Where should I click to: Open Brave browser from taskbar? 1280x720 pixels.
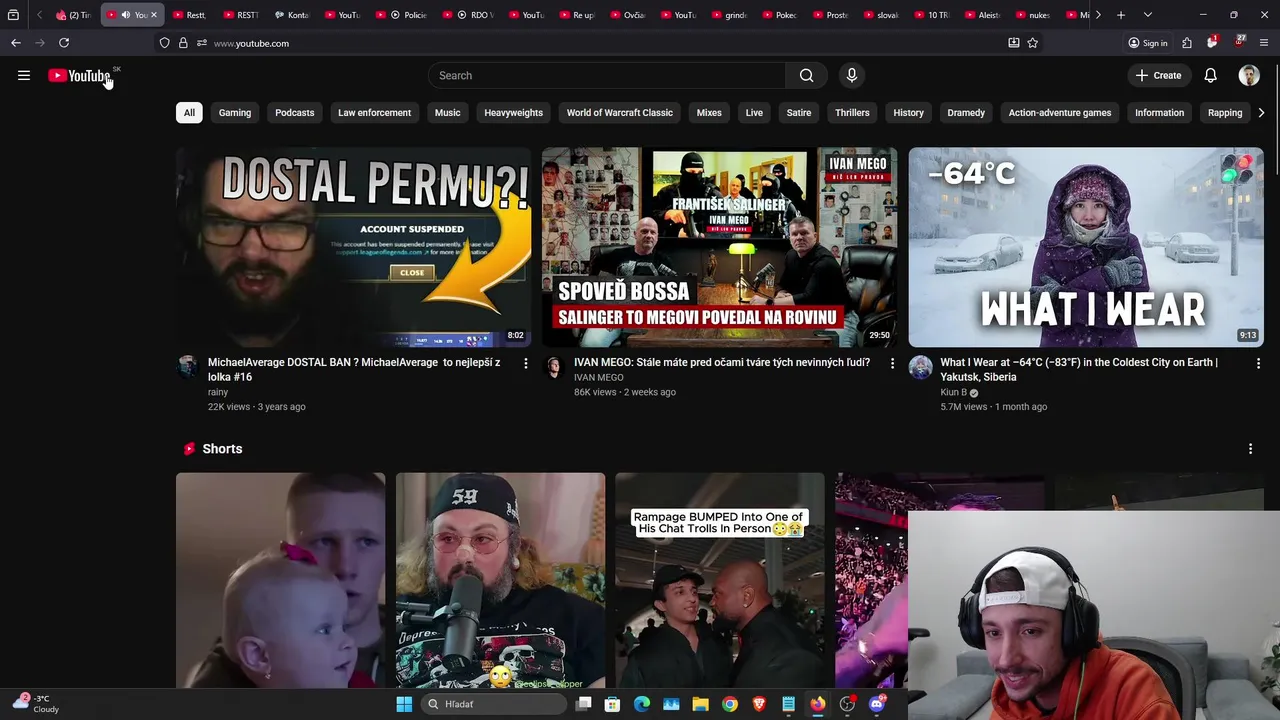[759, 704]
